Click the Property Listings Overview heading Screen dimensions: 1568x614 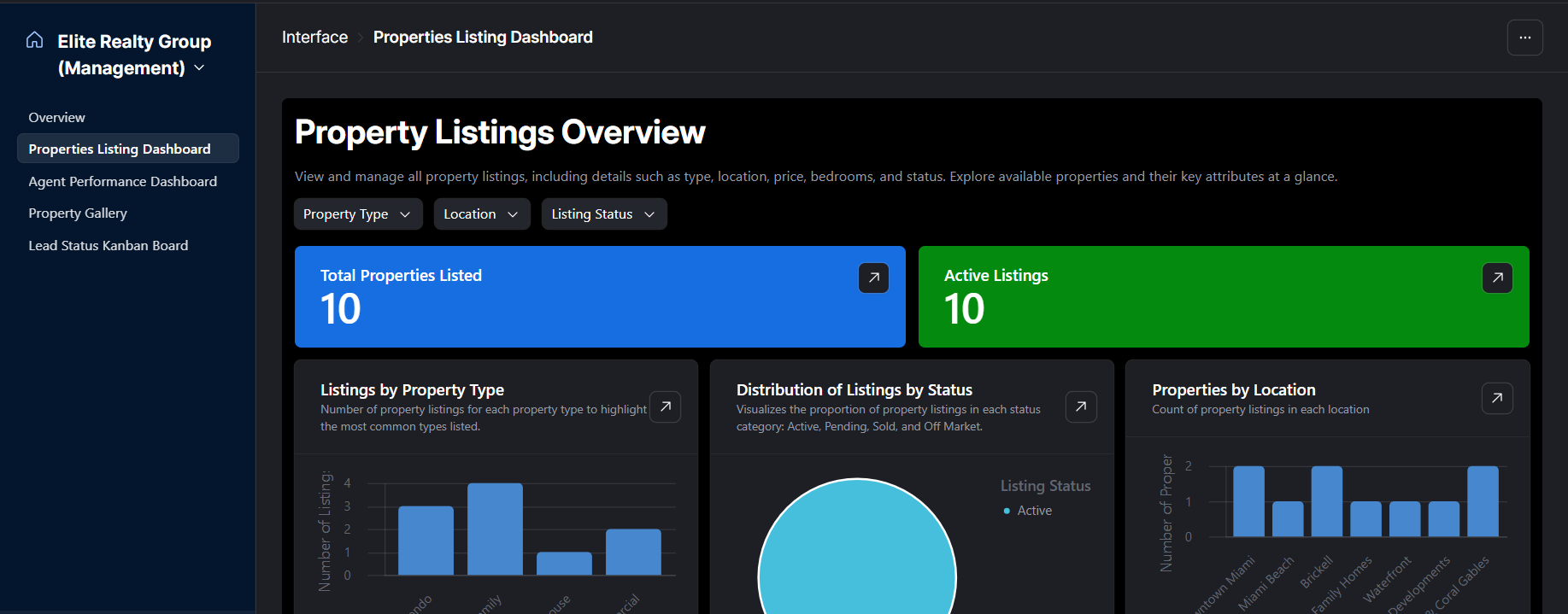click(x=500, y=132)
